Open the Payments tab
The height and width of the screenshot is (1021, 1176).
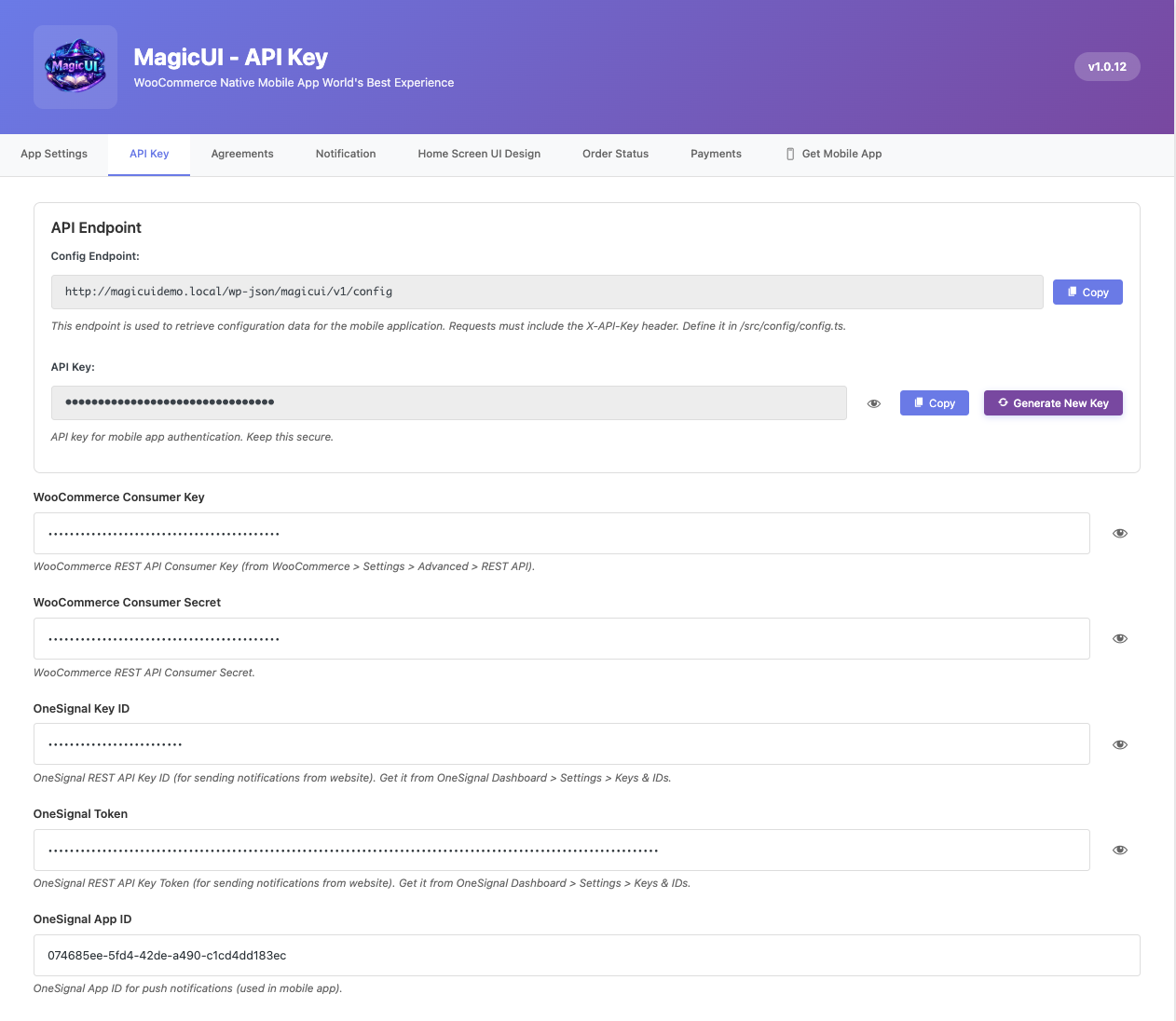[716, 154]
